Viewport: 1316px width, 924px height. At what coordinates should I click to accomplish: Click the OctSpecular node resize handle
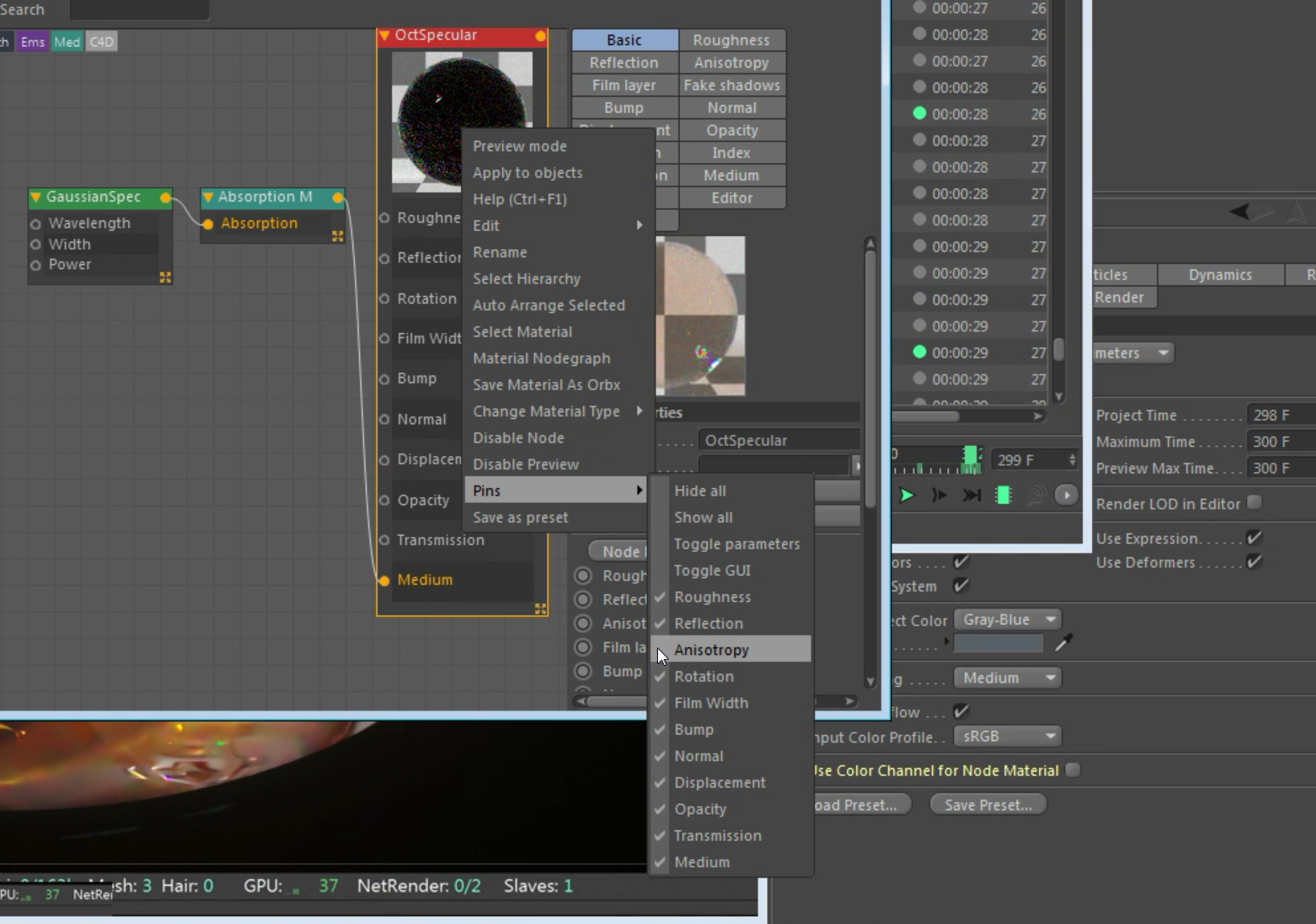540,609
